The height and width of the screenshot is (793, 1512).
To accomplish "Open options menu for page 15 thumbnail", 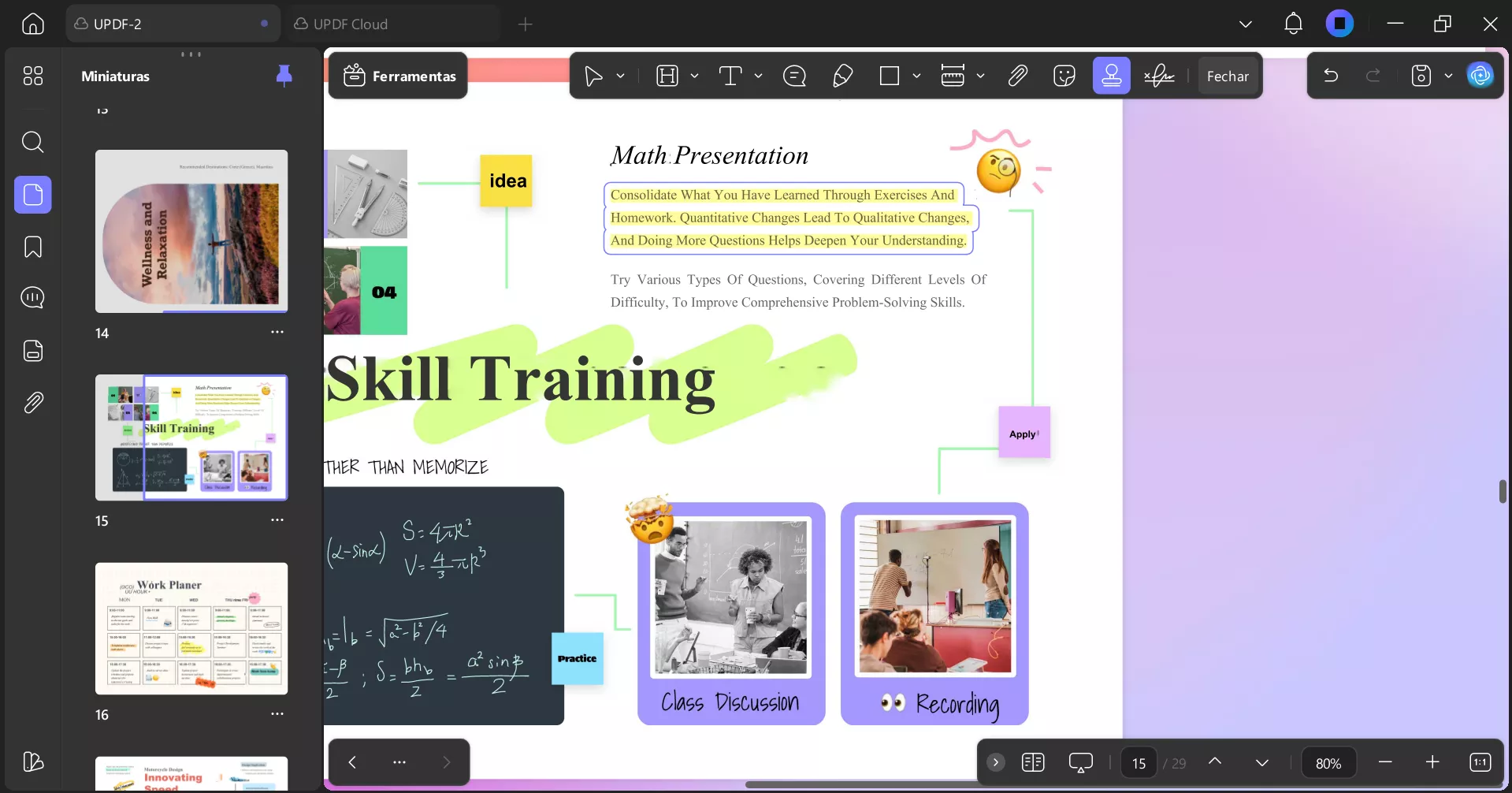I will 277,519.
